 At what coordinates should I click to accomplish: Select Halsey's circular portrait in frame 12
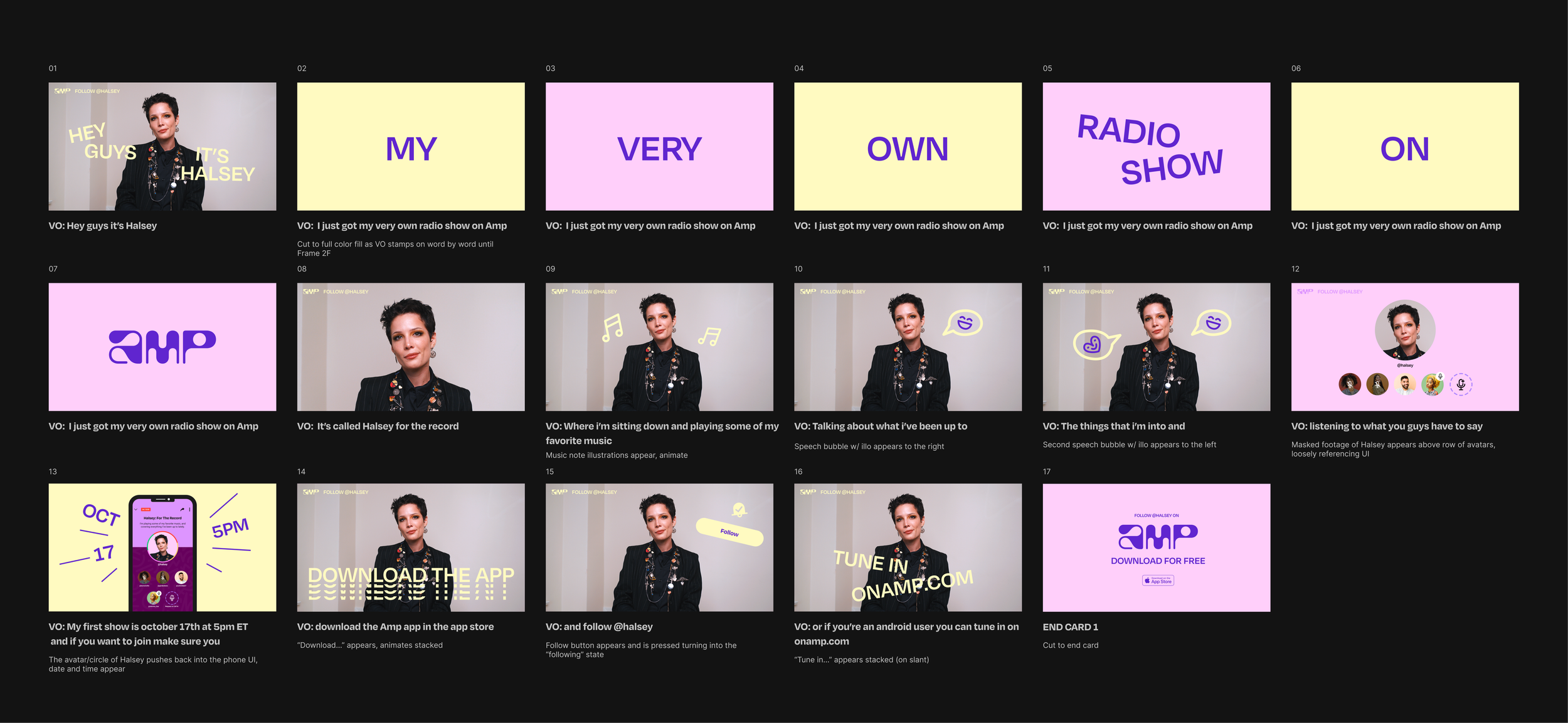(x=1405, y=330)
